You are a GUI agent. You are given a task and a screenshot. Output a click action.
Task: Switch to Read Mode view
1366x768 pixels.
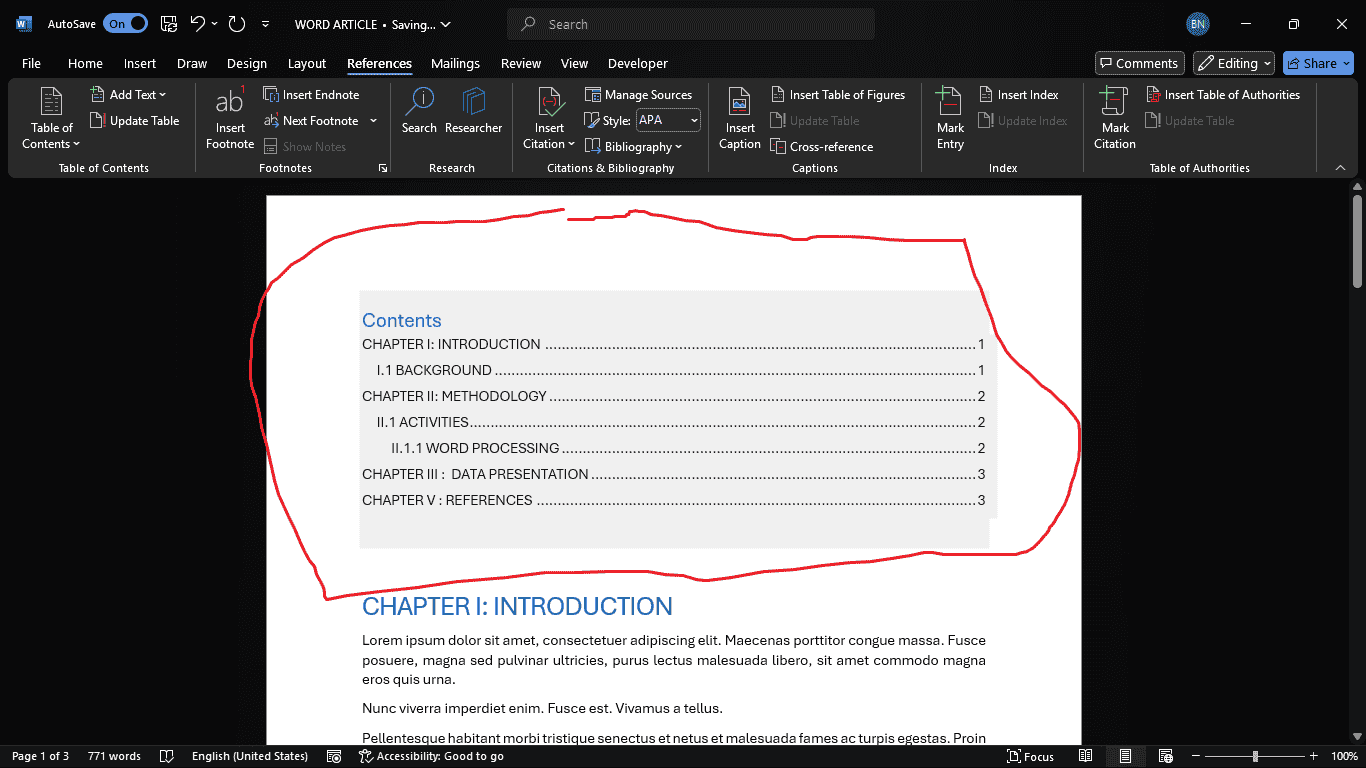click(x=1085, y=756)
